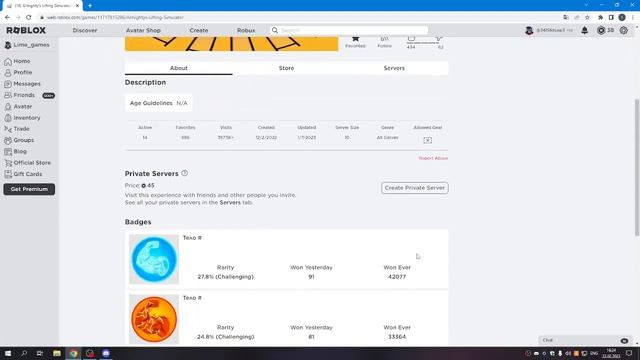640x360 pixels.
Task: Open the Discover menu
Action: click(85, 30)
